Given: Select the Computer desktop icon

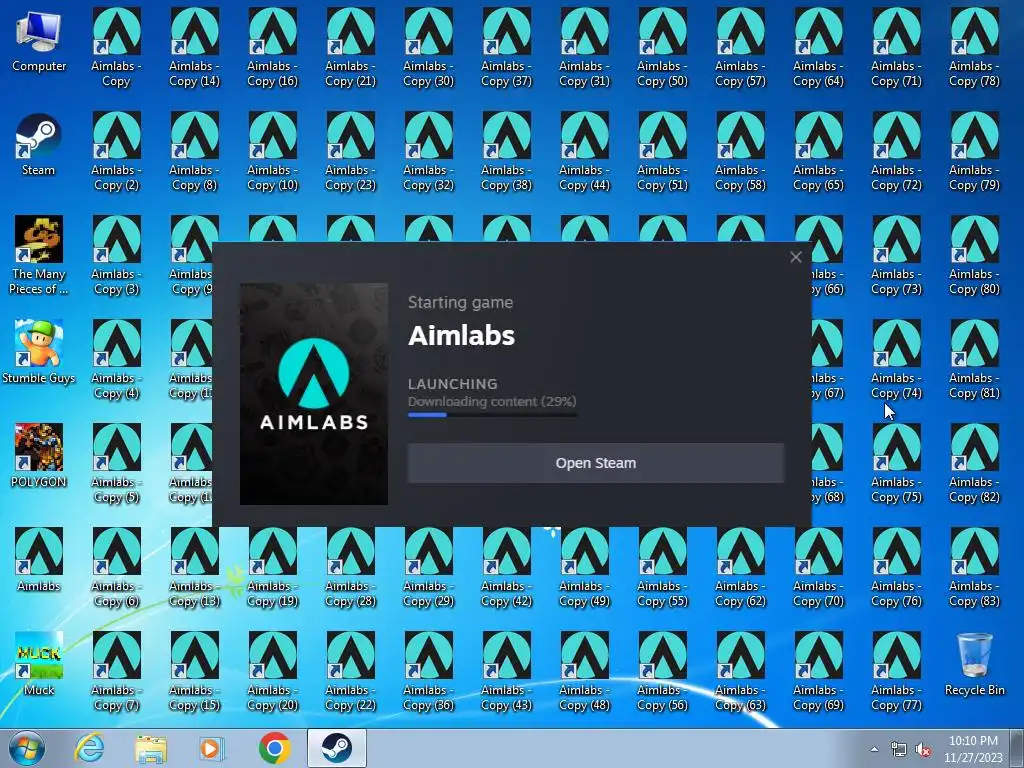Looking at the screenshot, I should pos(39,41).
